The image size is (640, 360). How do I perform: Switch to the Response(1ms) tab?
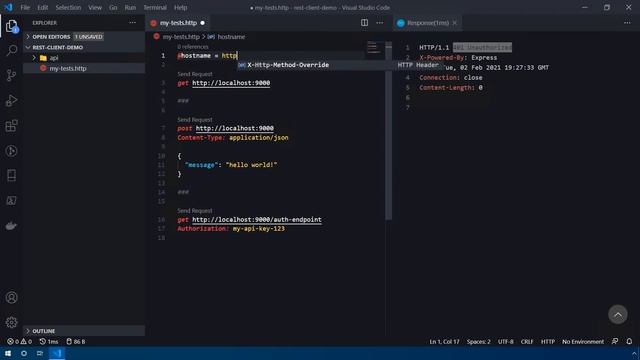click(x=428, y=23)
